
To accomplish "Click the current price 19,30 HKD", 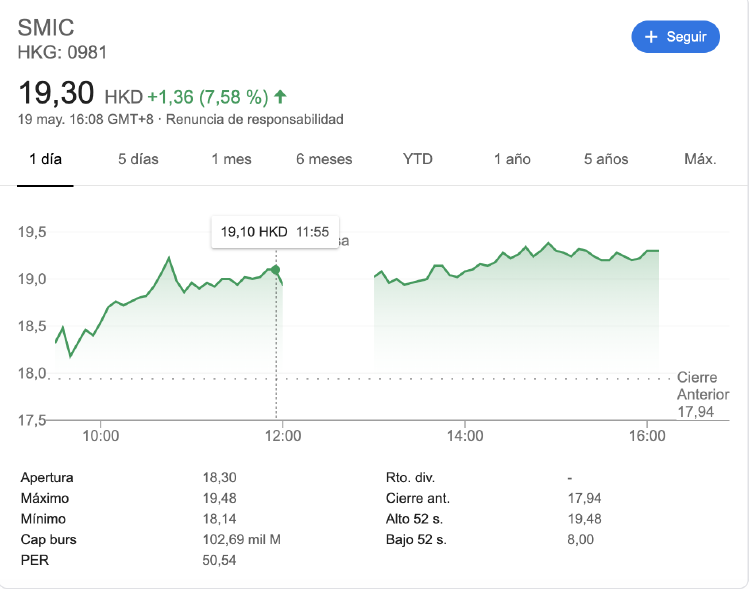I will coord(80,95).
